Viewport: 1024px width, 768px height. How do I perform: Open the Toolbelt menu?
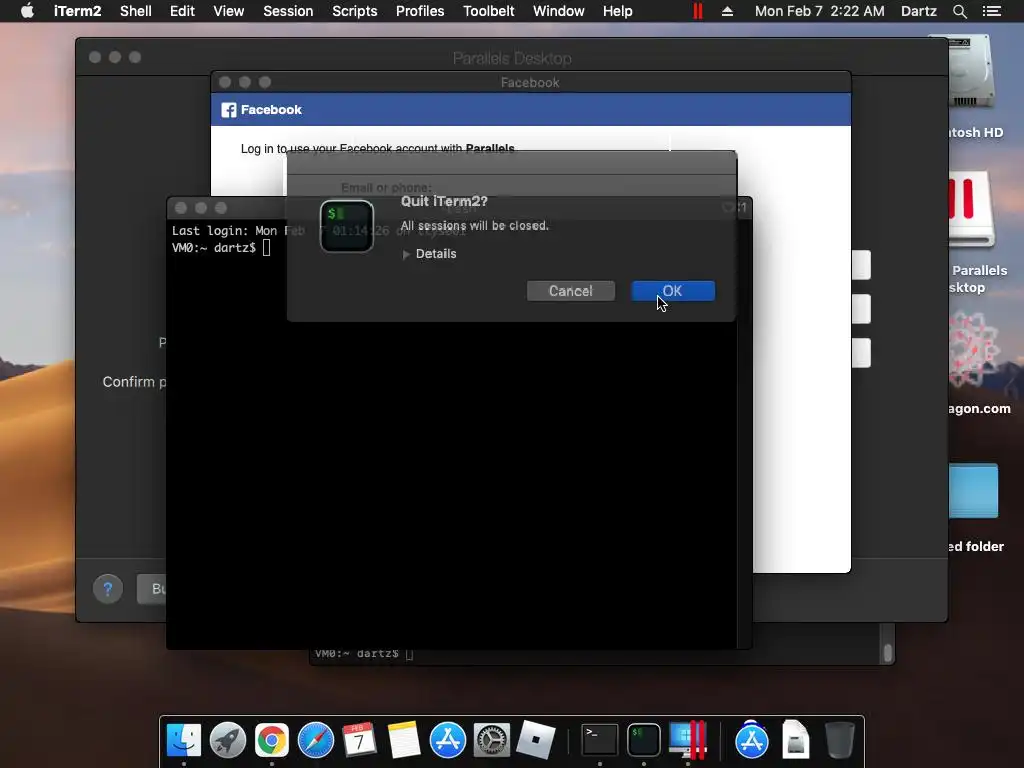pos(488,11)
